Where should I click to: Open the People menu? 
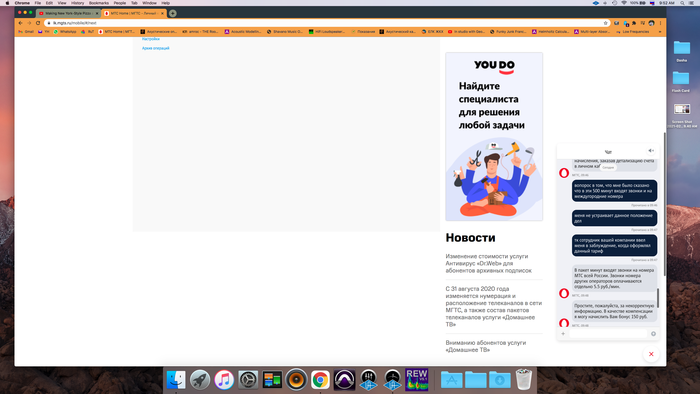[120, 3]
